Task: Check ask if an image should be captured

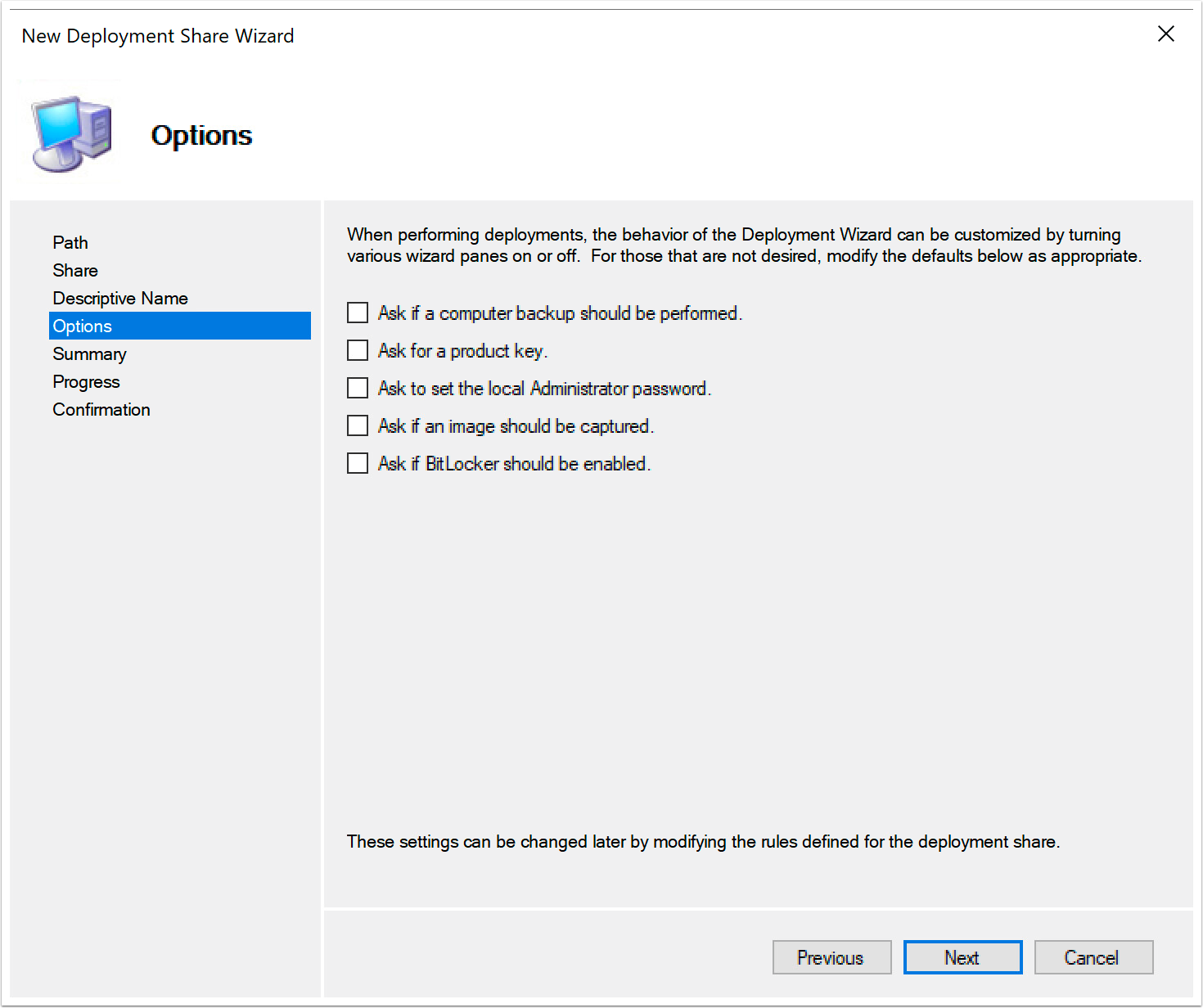Action: pos(358,425)
